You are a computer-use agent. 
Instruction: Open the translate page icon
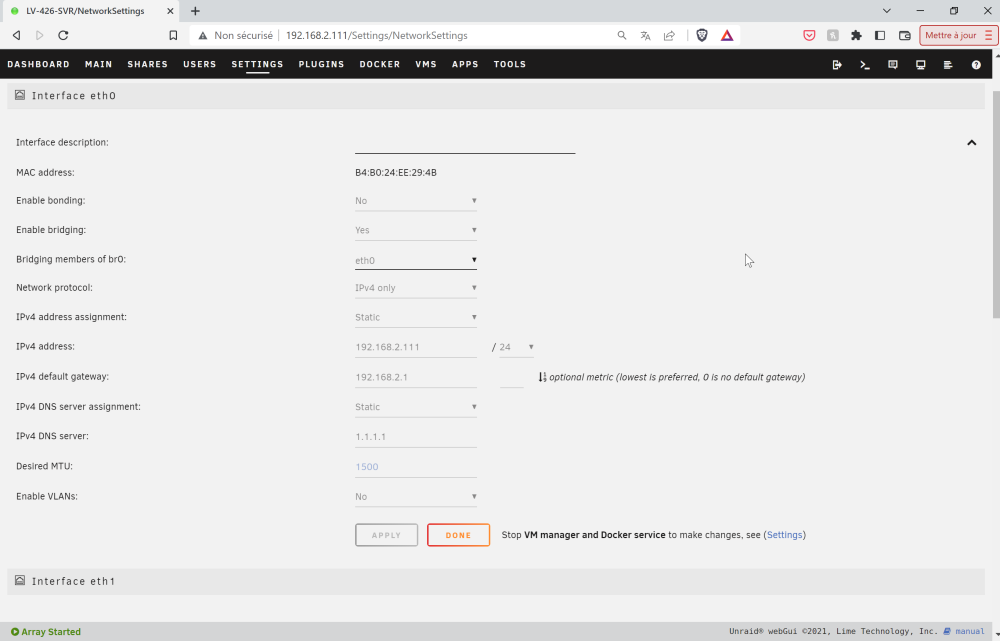click(x=645, y=35)
